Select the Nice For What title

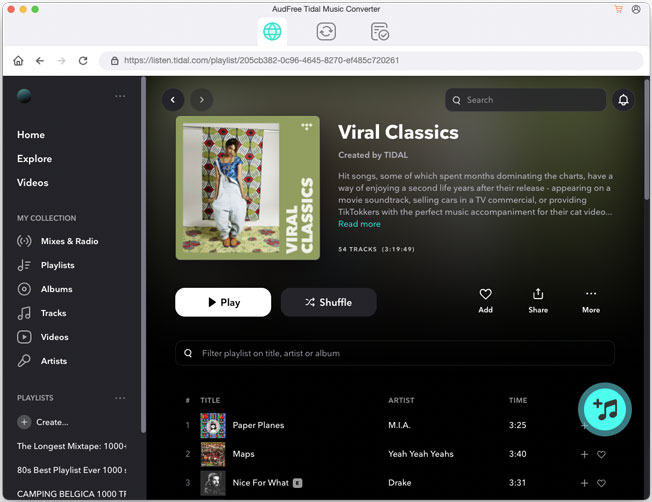[x=261, y=483]
